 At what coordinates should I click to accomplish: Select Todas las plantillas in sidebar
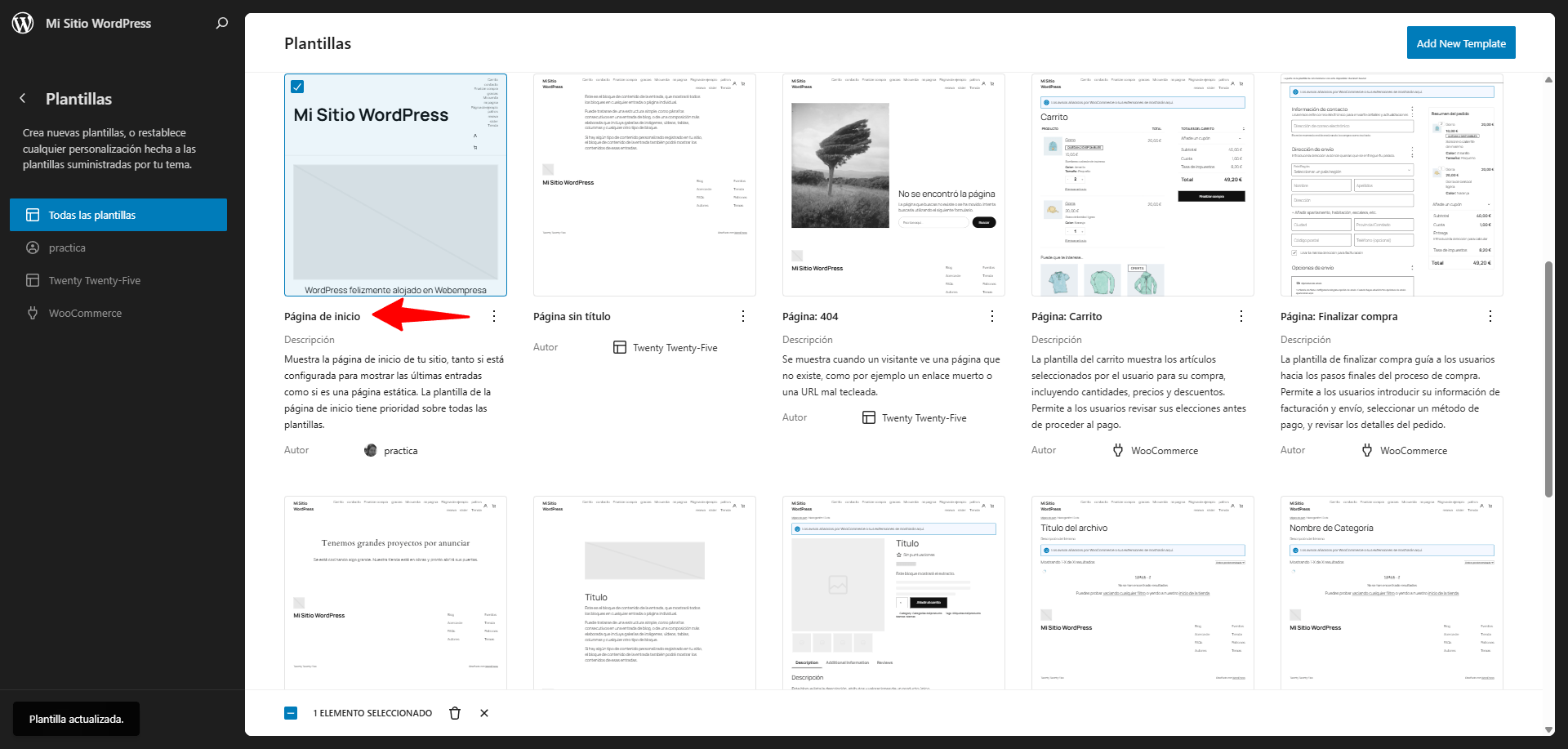point(118,215)
